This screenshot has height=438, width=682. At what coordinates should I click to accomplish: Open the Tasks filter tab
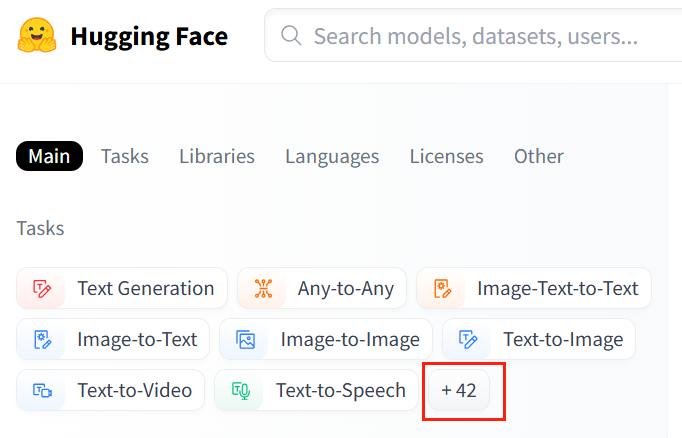pyautogui.click(x=125, y=156)
